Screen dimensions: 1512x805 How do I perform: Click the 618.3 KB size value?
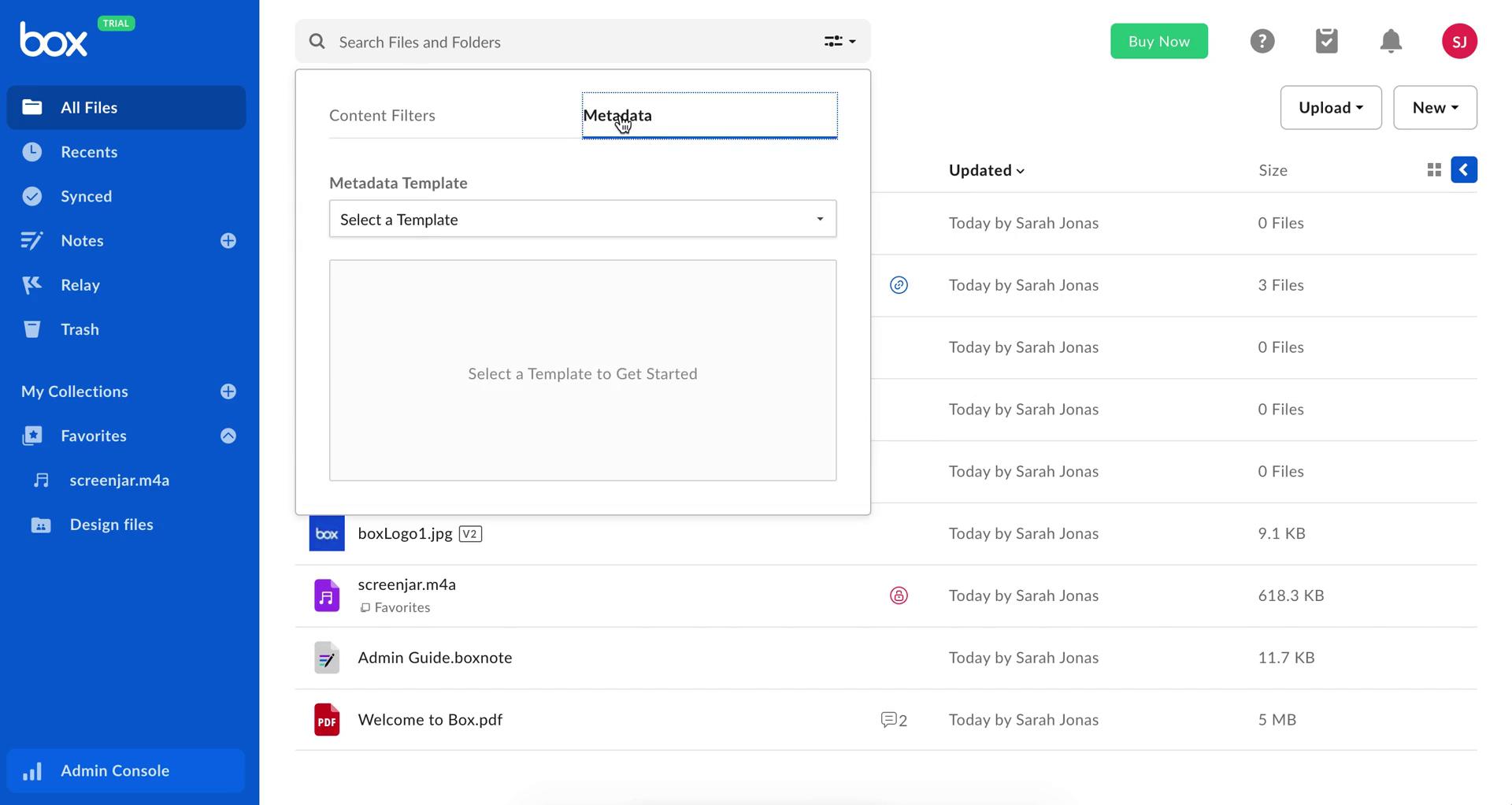pyautogui.click(x=1291, y=595)
